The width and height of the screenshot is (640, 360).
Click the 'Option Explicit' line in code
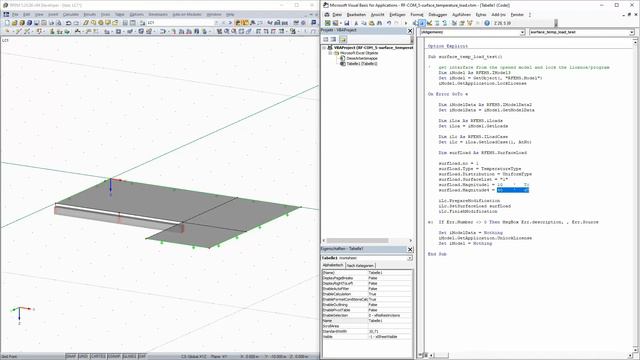[448, 46]
